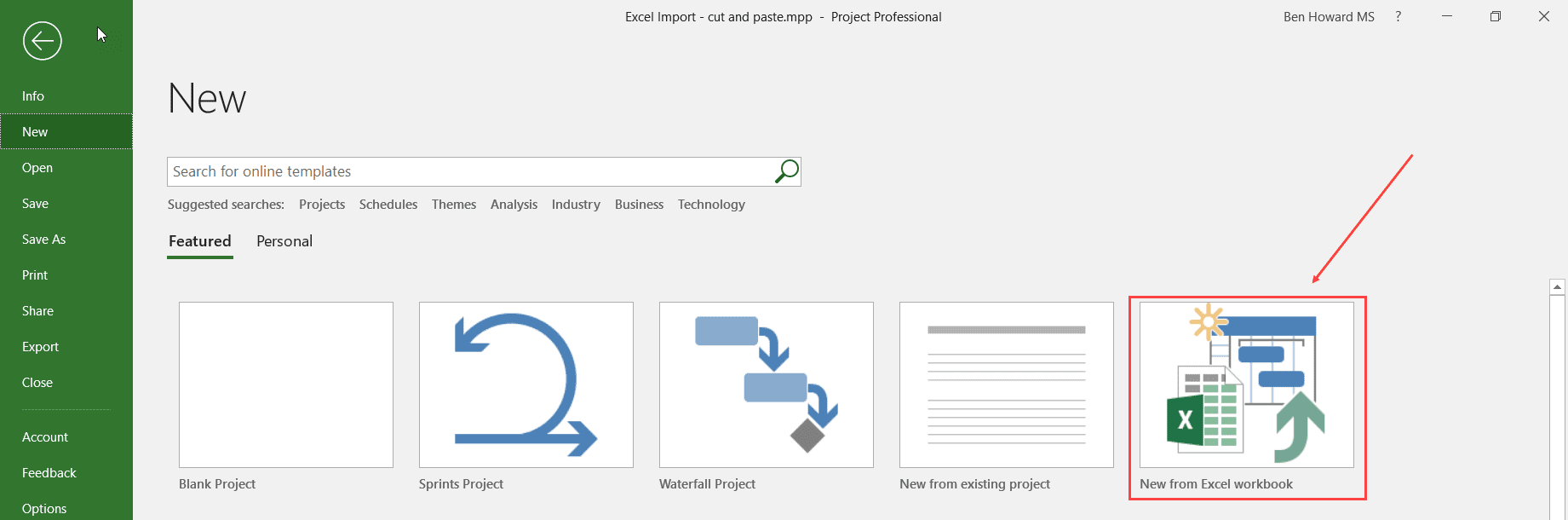1568x520 pixels.
Task: Search suggested term Themes
Action: [454, 204]
